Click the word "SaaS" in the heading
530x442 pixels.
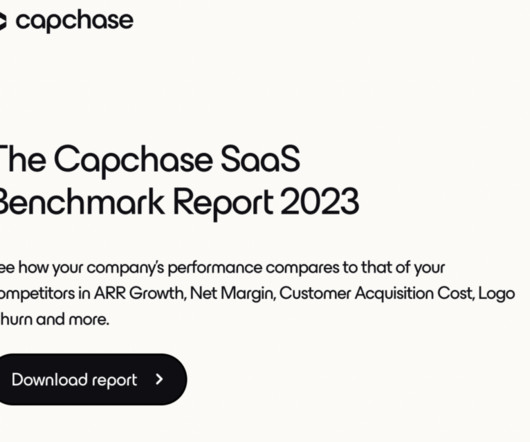(260, 159)
